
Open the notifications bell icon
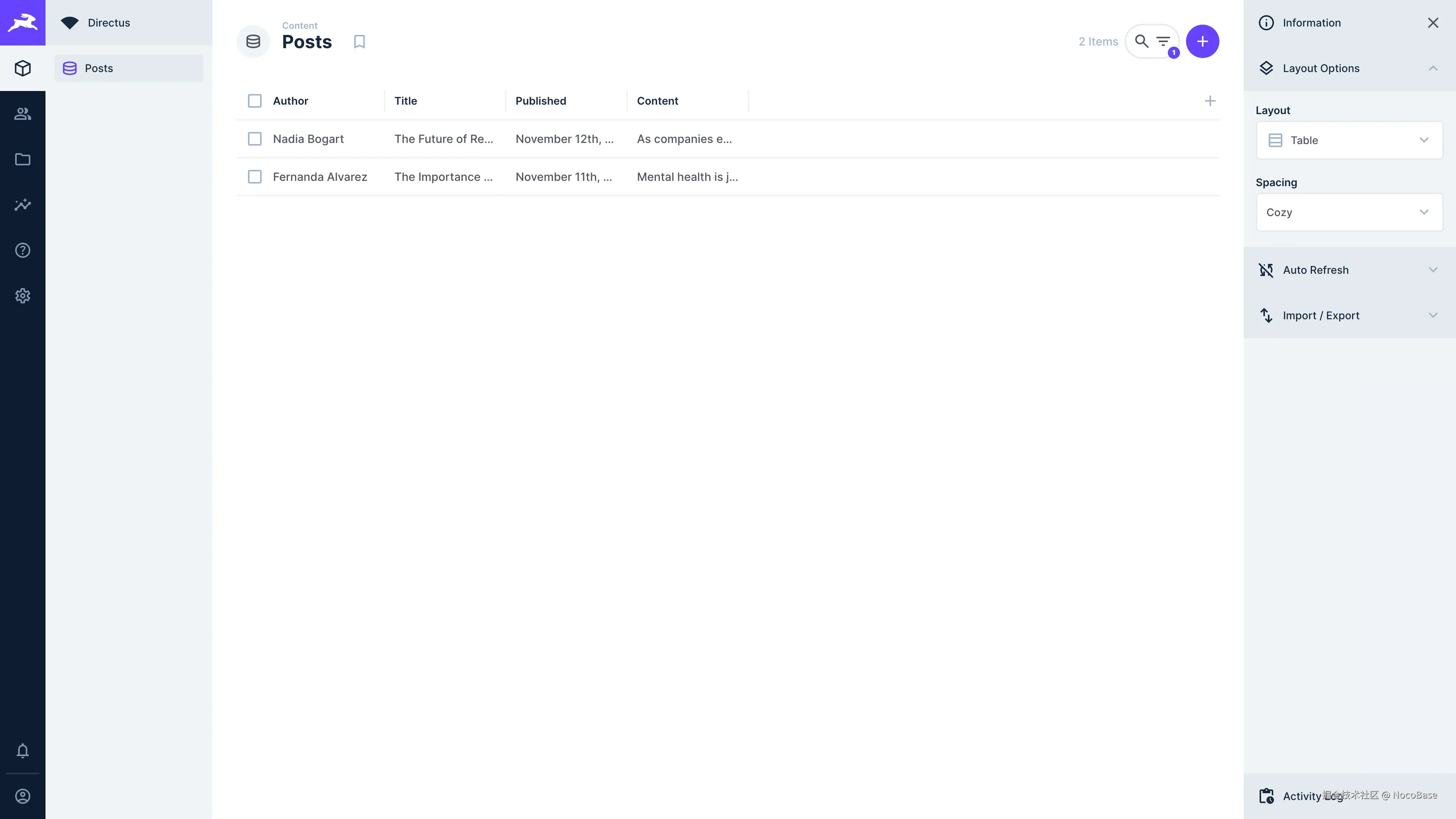[x=23, y=751]
